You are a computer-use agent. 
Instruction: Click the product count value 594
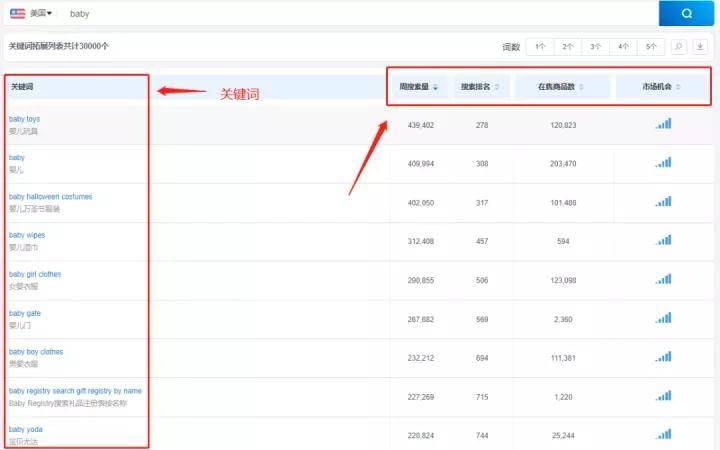(563, 242)
